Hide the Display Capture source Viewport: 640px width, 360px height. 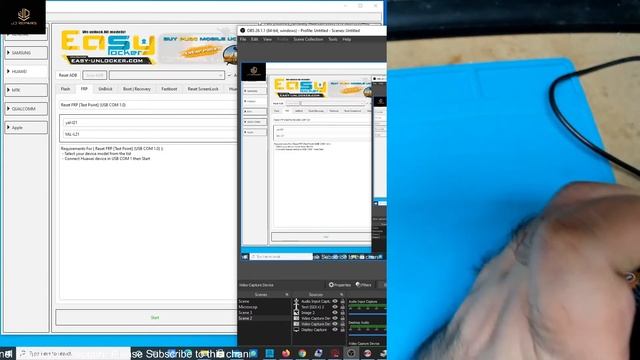[x=335, y=330]
